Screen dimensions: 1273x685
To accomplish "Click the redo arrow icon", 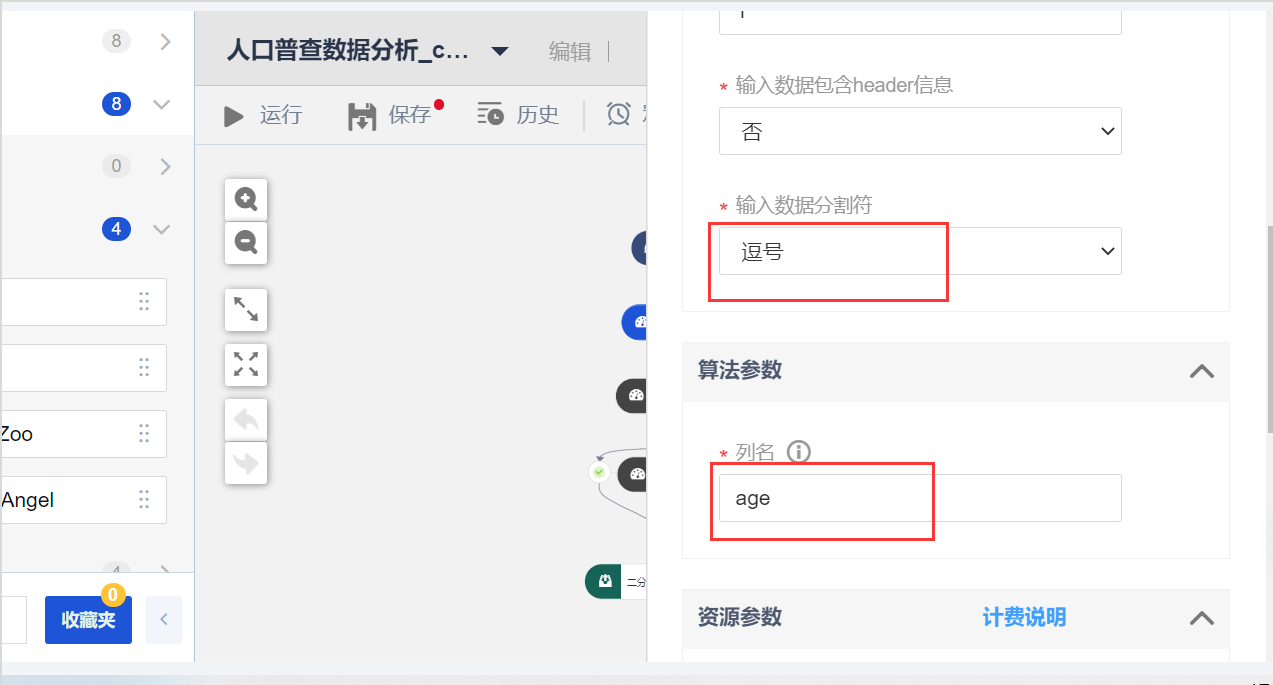I will click(x=246, y=463).
